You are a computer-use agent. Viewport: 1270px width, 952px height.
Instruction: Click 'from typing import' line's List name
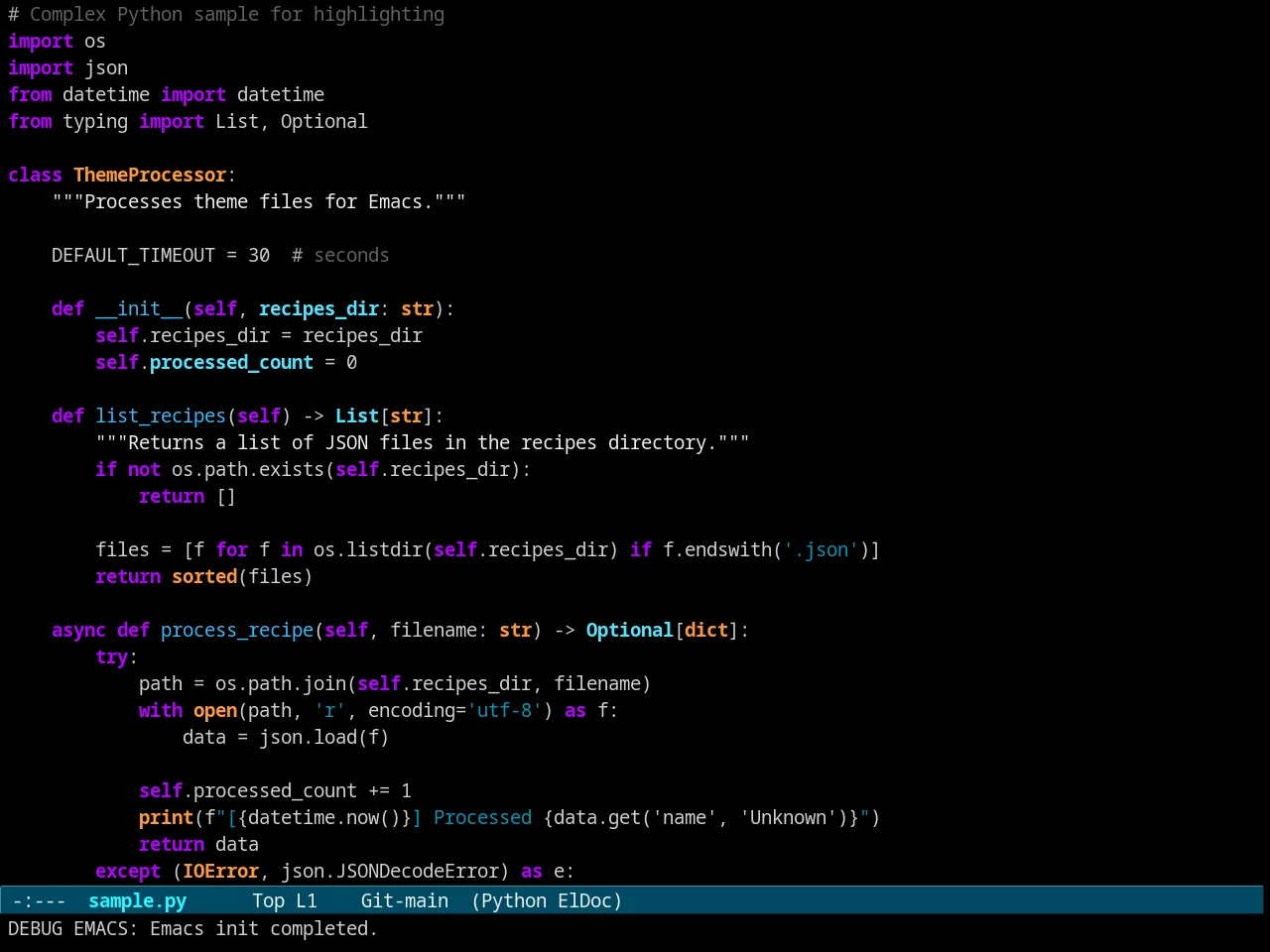(x=237, y=121)
